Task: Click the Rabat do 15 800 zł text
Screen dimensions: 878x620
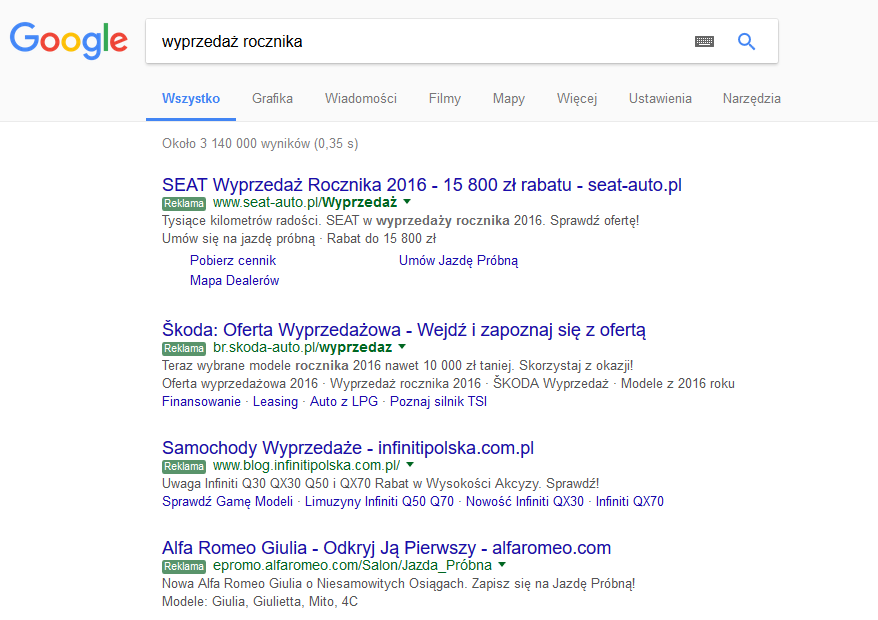Action: [381, 239]
